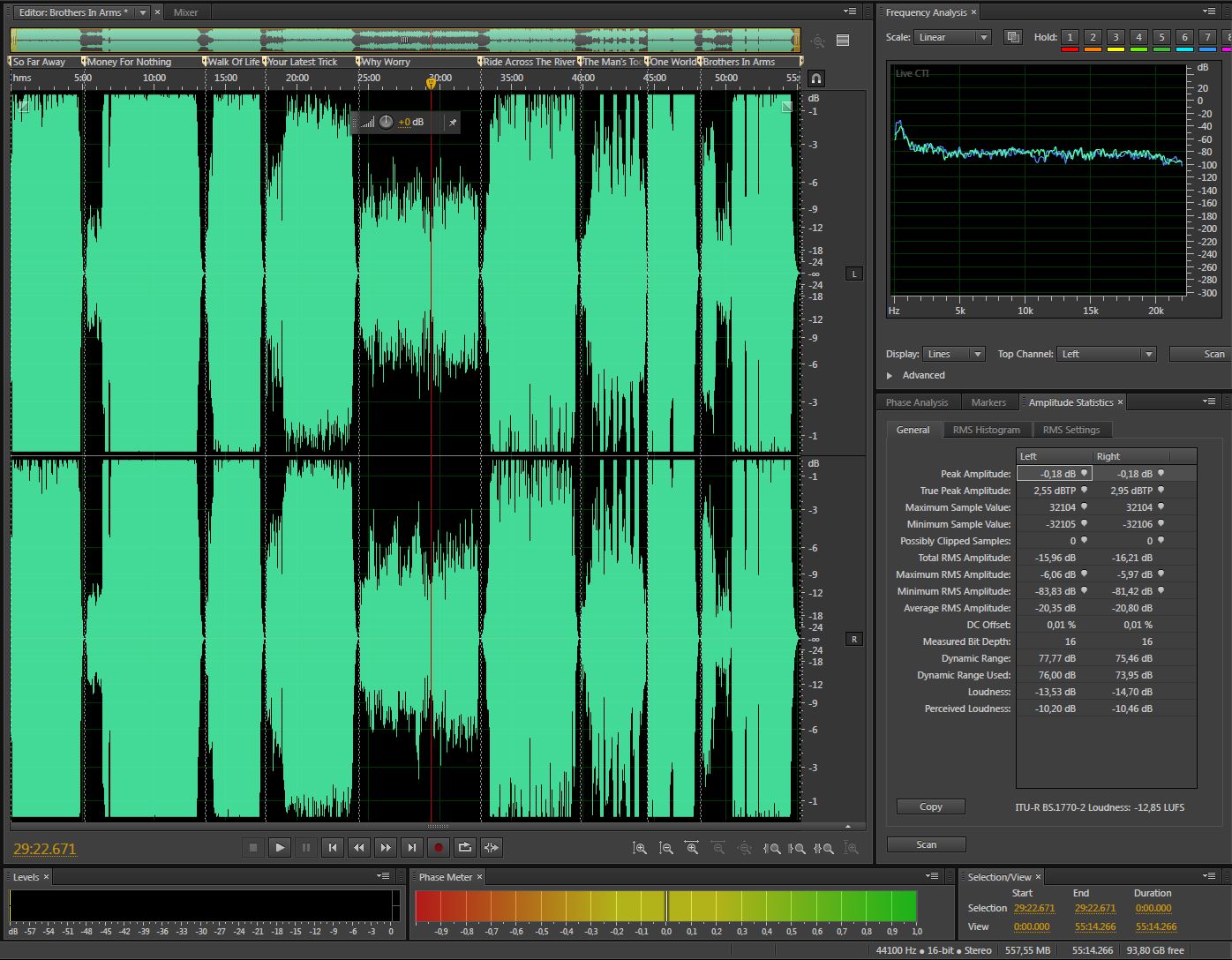The height and width of the screenshot is (960, 1232).
Task: Enable Hold 1 in Frequency Analysis
Action: (1070, 37)
